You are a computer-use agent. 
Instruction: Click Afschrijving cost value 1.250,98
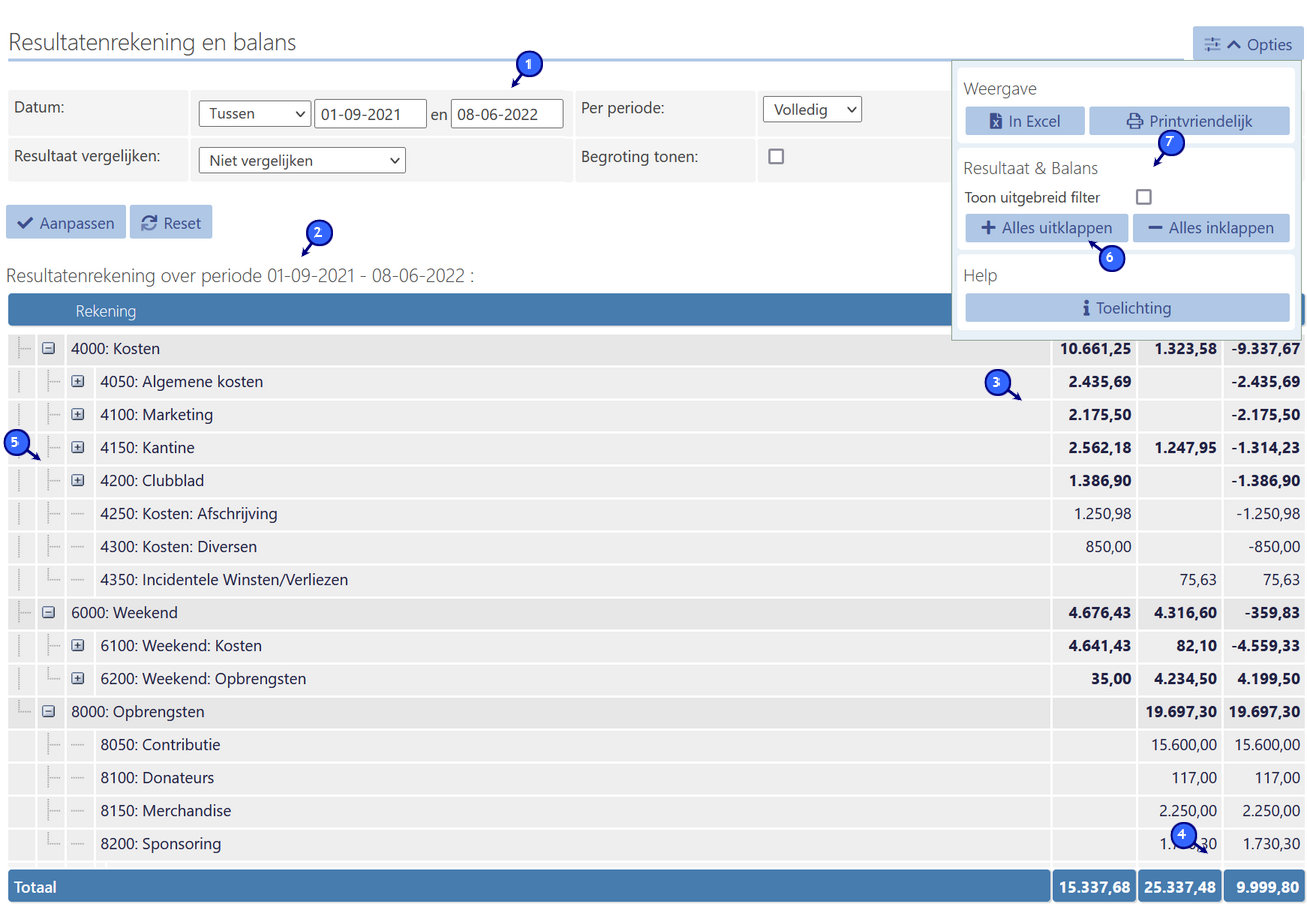click(1101, 514)
